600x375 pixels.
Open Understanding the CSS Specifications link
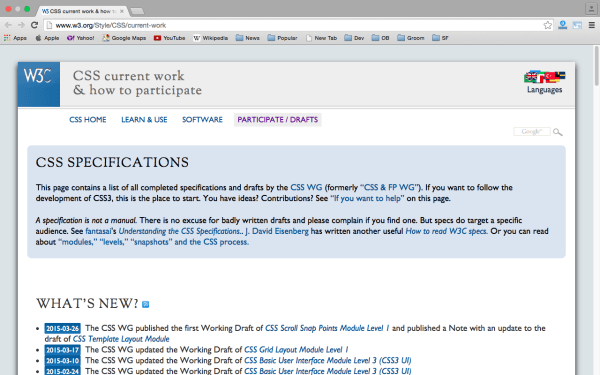pyautogui.click(x=180, y=231)
